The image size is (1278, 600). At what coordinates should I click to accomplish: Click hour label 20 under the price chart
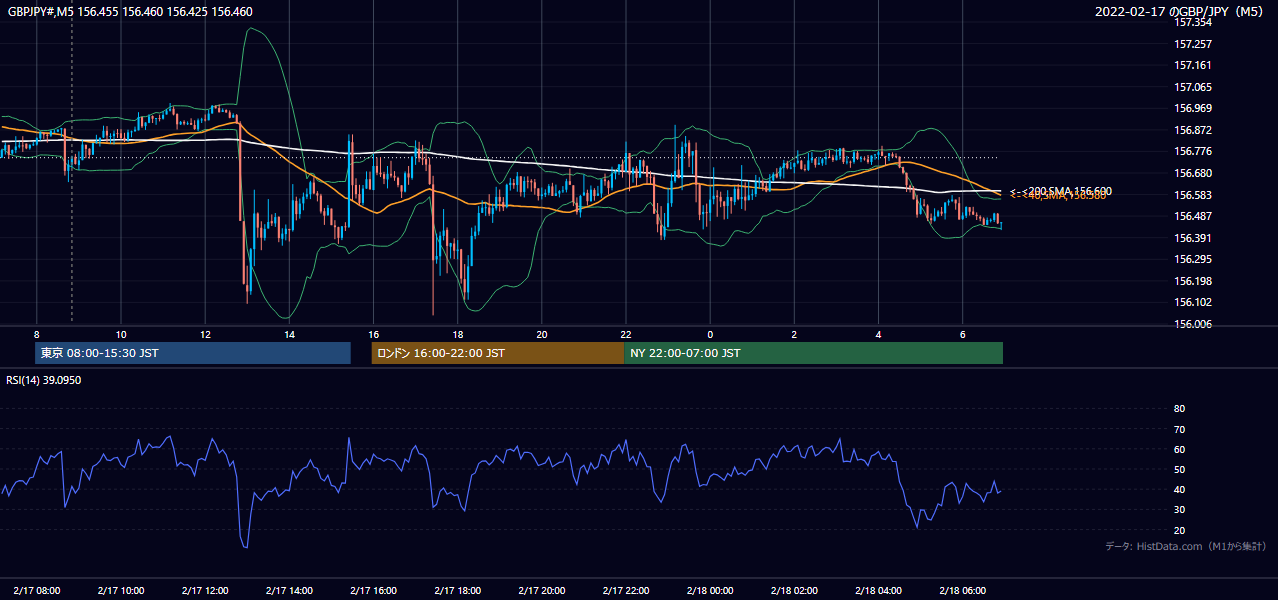(541, 334)
